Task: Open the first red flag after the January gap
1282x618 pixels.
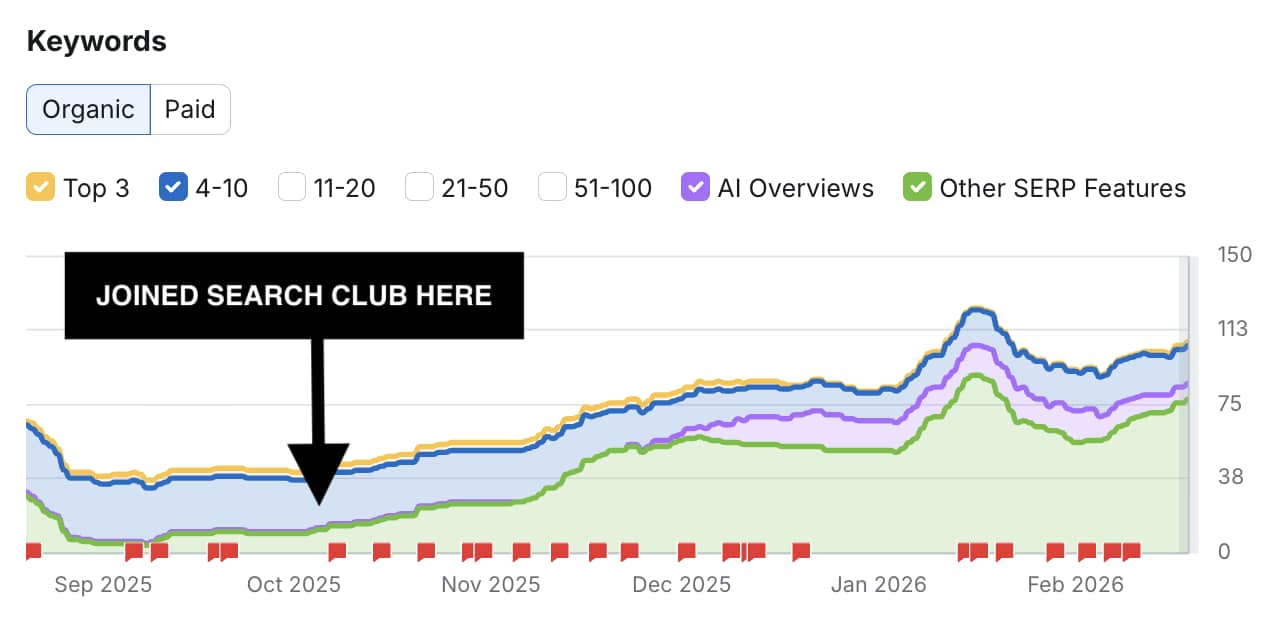Action: coord(966,551)
